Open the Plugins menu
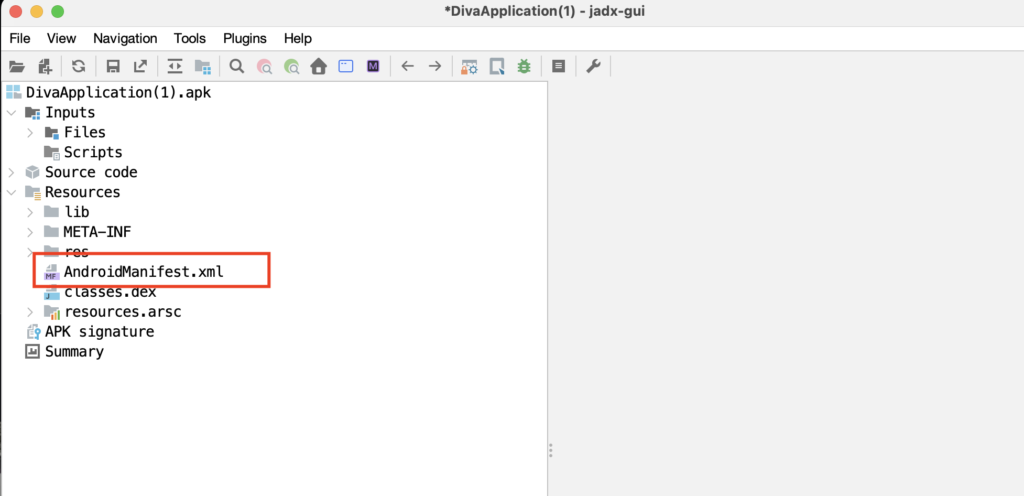 (245, 39)
